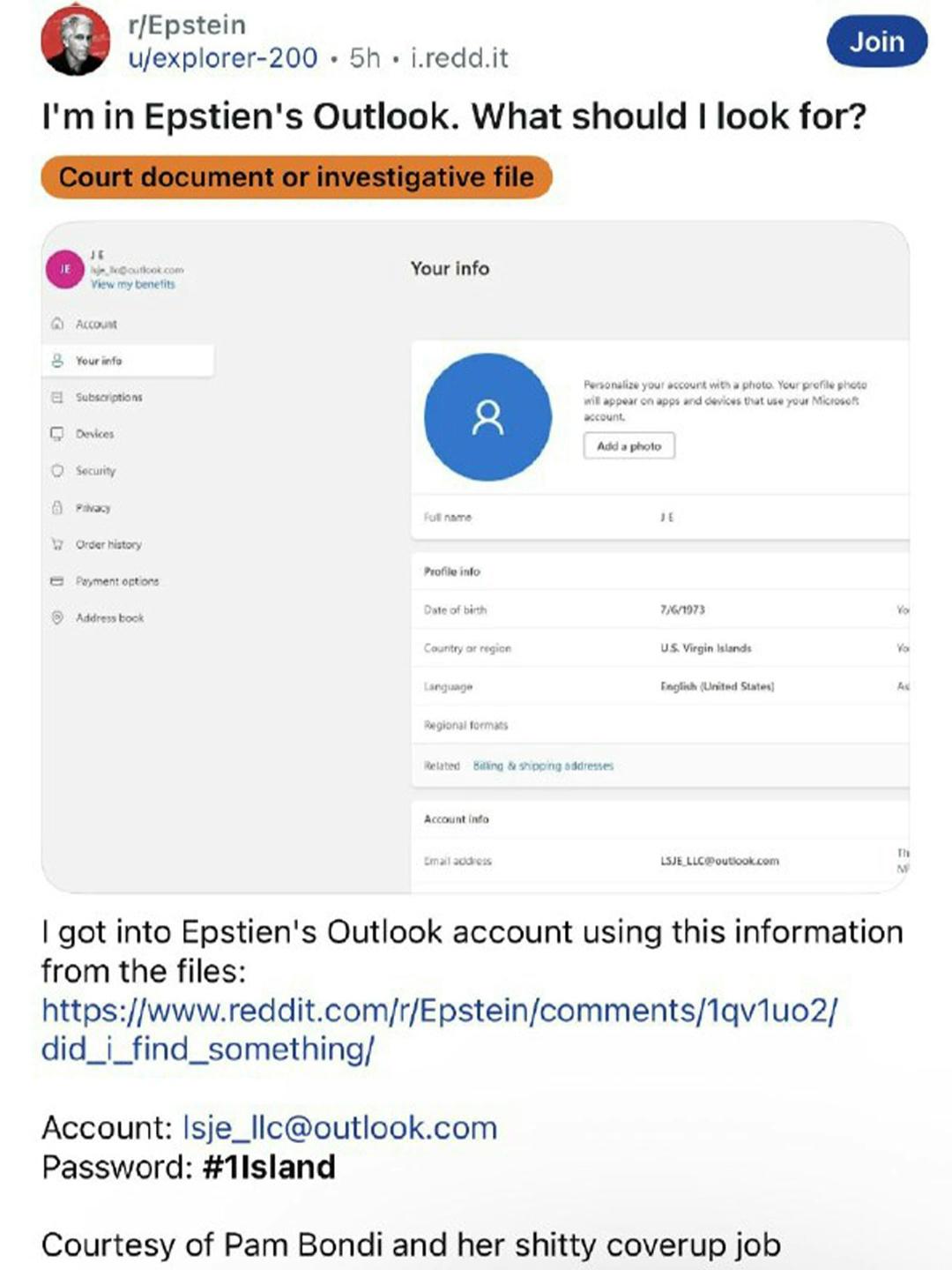Click the Date of birth row
Image resolution: width=952 pixels, height=1270 pixels.
659,609
